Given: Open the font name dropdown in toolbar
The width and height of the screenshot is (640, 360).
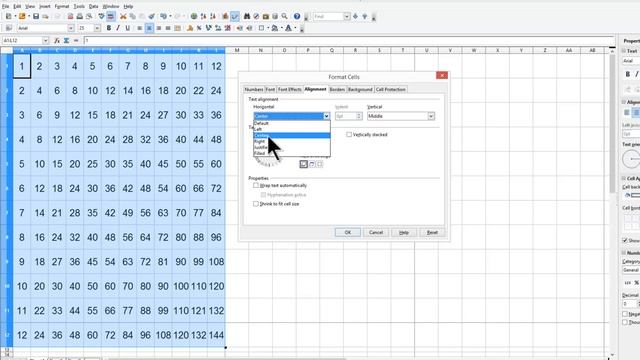Looking at the screenshot, I should [x=71, y=28].
